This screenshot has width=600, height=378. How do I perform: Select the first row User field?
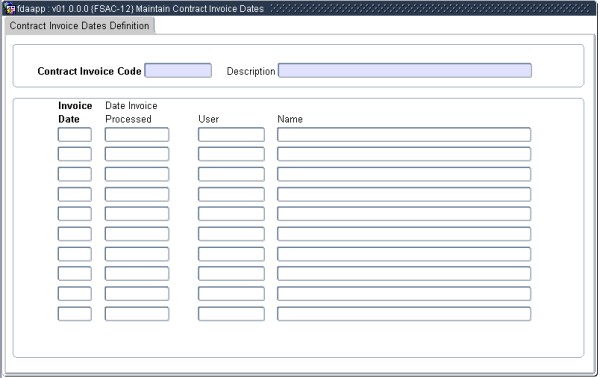pyautogui.click(x=231, y=135)
